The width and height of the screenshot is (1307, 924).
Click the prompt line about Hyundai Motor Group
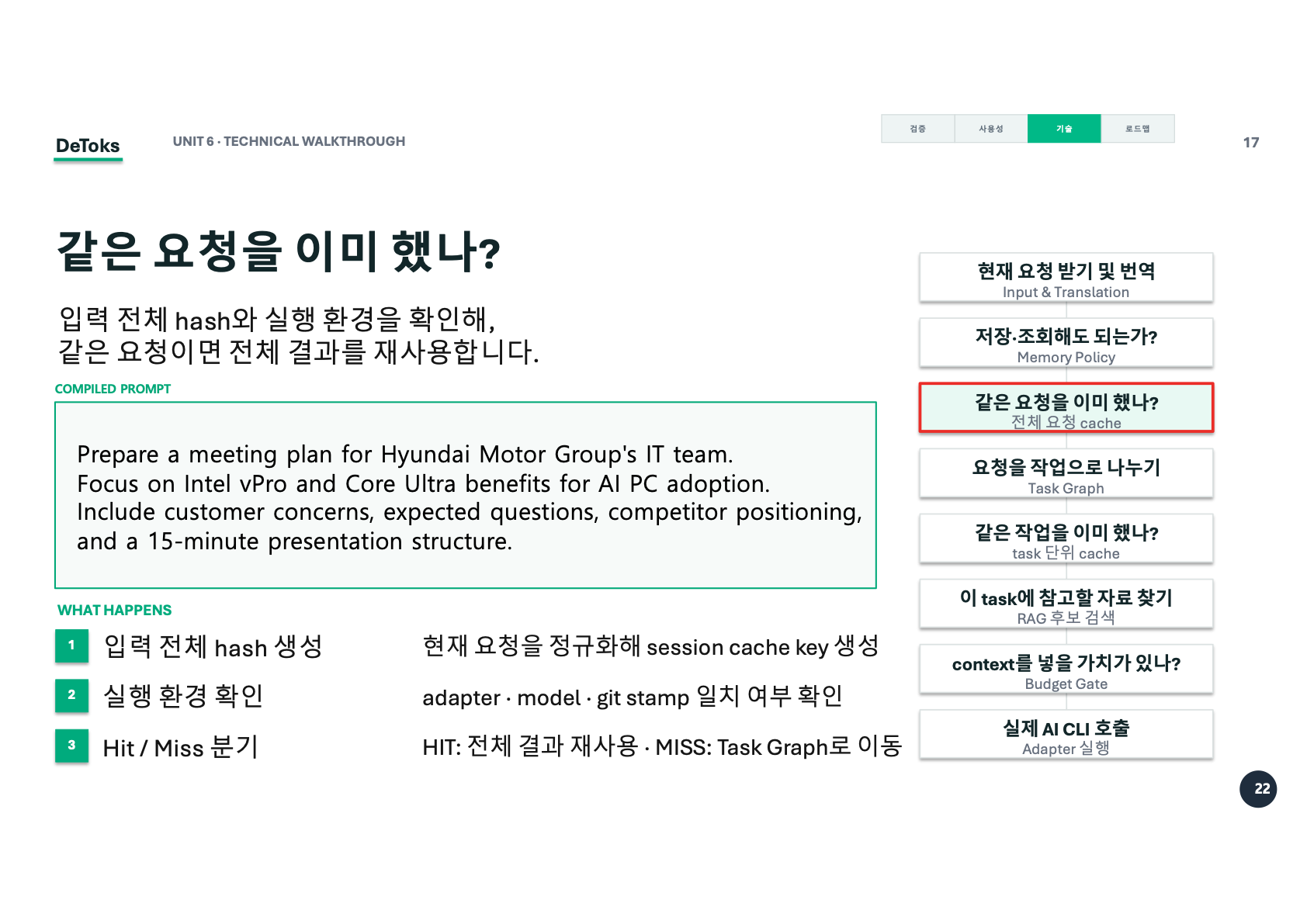click(405, 454)
